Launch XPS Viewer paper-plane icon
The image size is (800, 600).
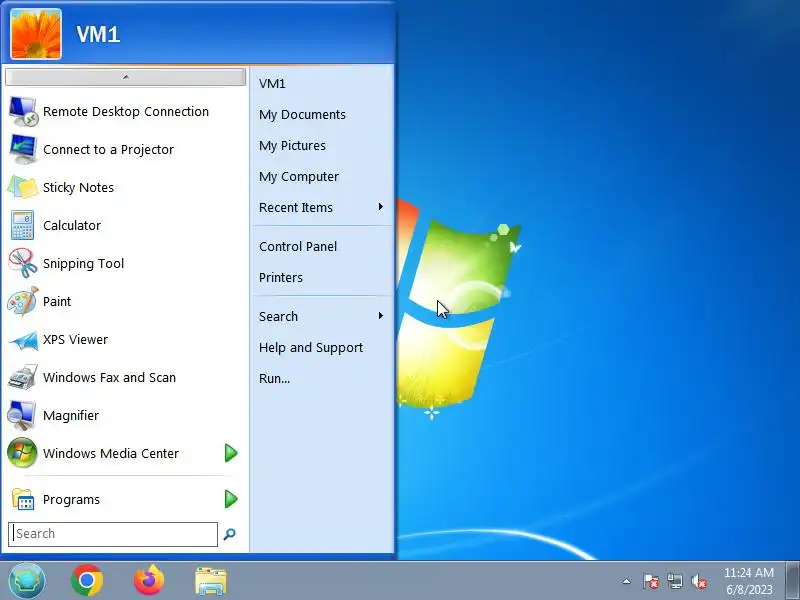click(23, 340)
